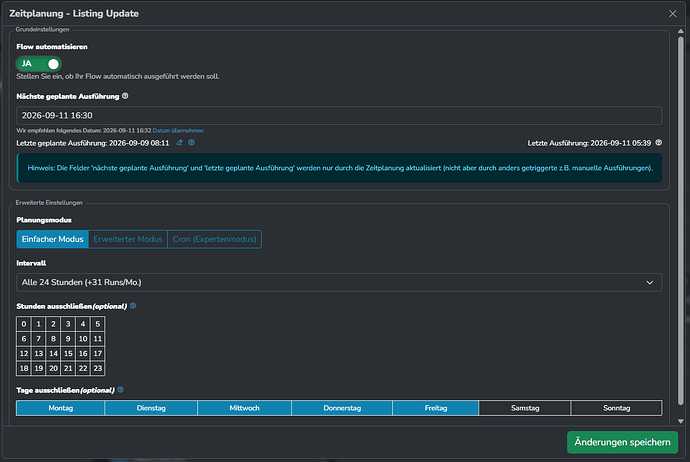Toggle the Flow automatisieren JA switch
The image size is (690, 462).
pyautogui.click(x=39, y=64)
